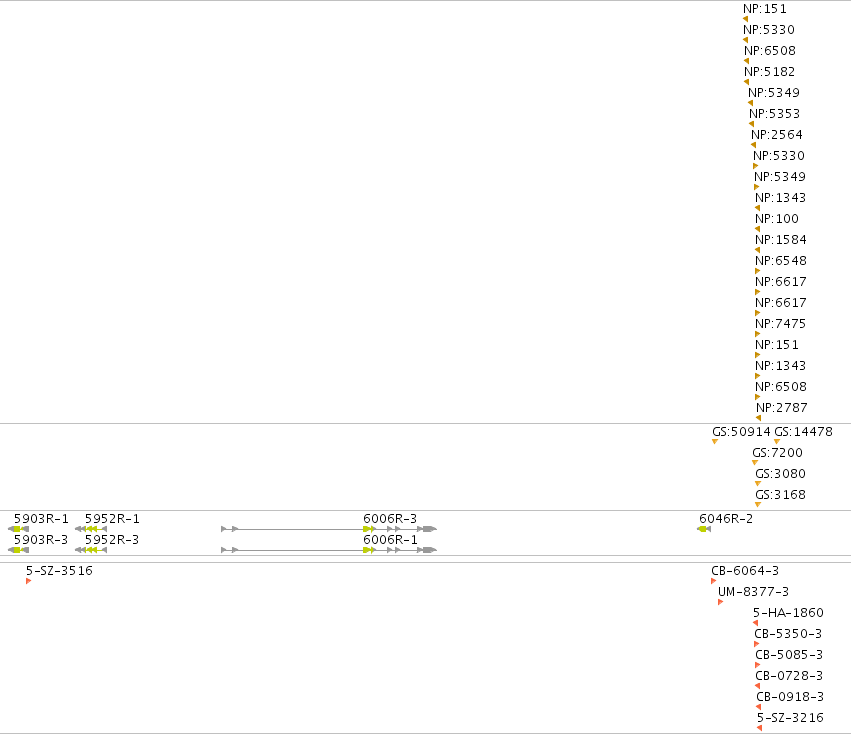Select the NP:100 feature label
Viewport: 851px width, 734px height.
point(777,219)
